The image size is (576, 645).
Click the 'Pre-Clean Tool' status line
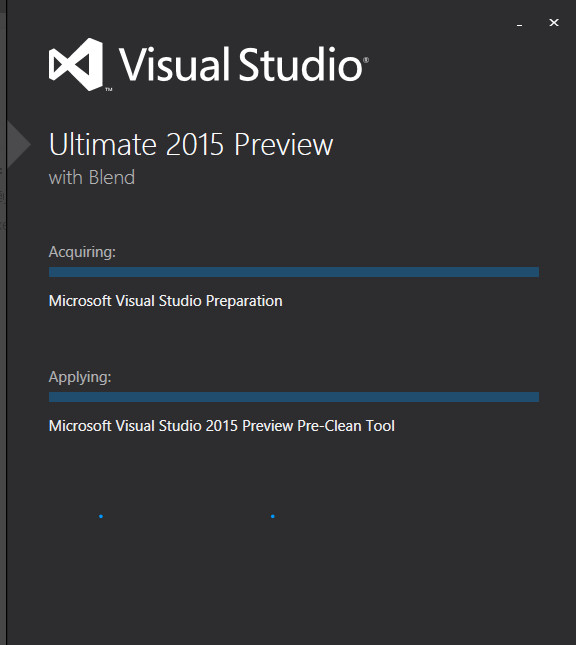click(222, 426)
